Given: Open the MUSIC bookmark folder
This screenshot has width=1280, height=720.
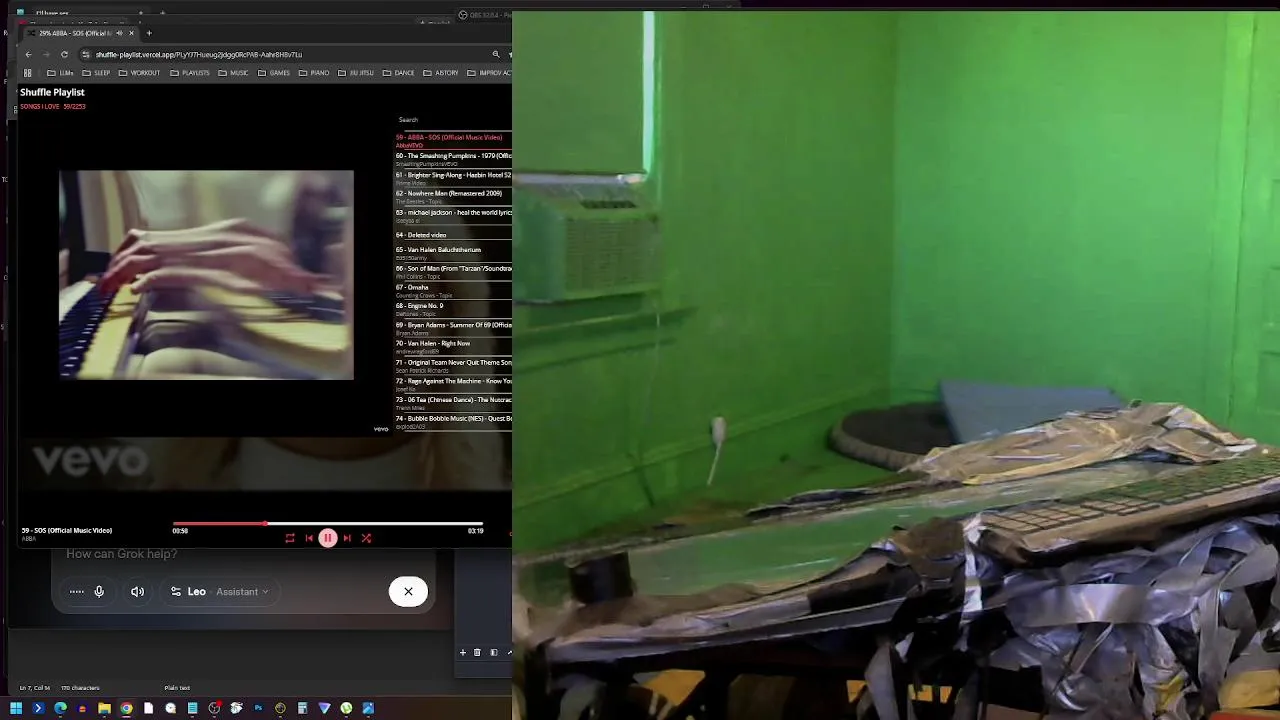Looking at the screenshot, I should (233, 73).
